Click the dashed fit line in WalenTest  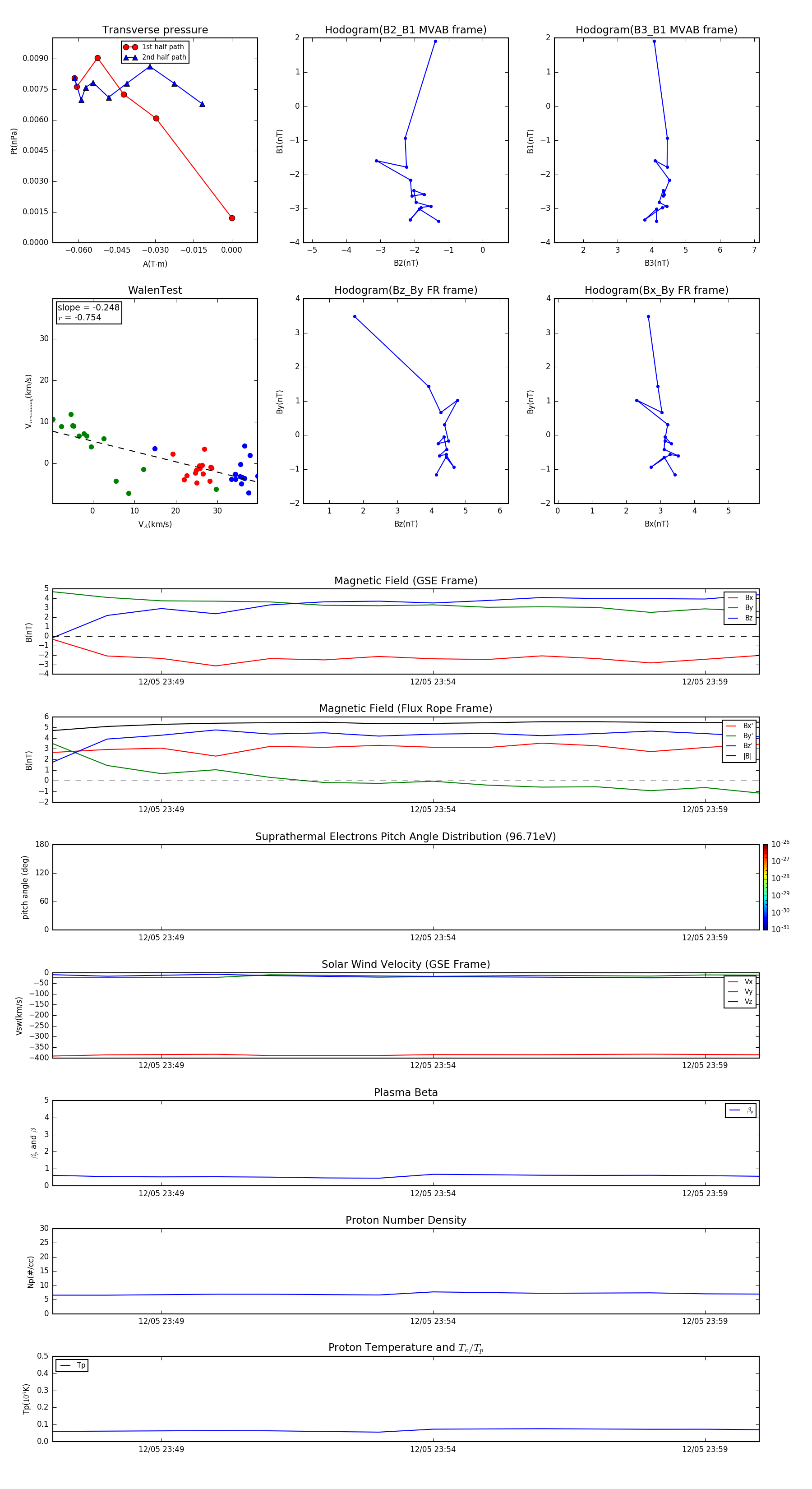pyautogui.click(x=154, y=457)
